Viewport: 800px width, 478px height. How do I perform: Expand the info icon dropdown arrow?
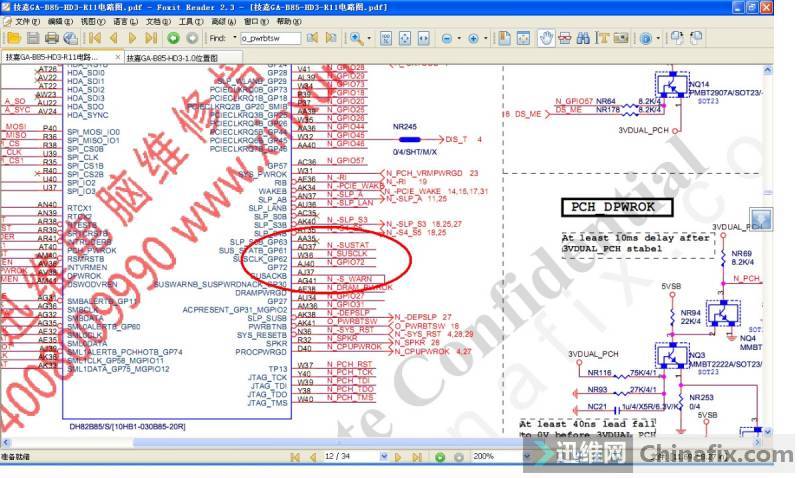(658, 38)
